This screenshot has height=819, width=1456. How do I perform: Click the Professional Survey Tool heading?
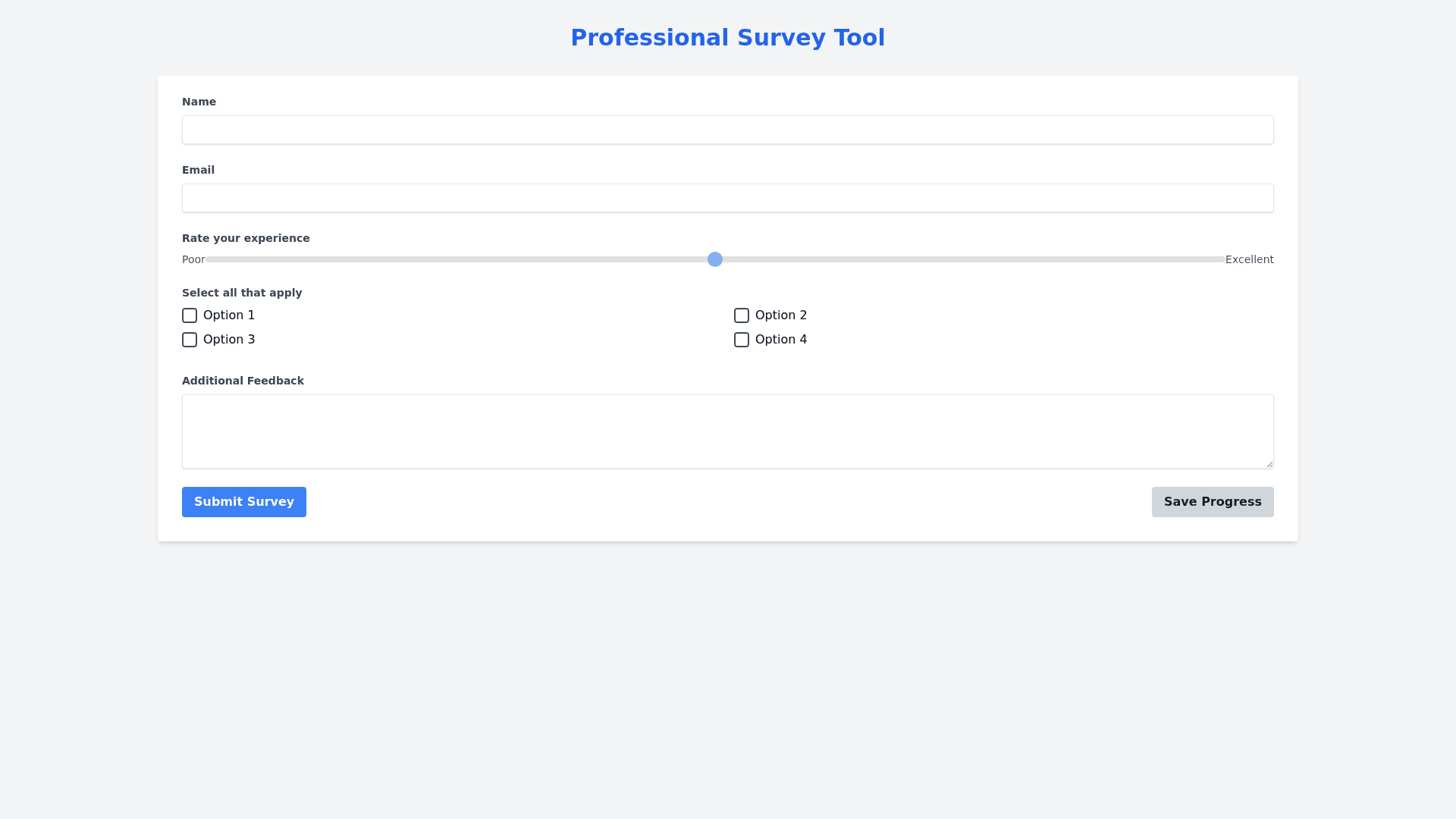coord(727,37)
